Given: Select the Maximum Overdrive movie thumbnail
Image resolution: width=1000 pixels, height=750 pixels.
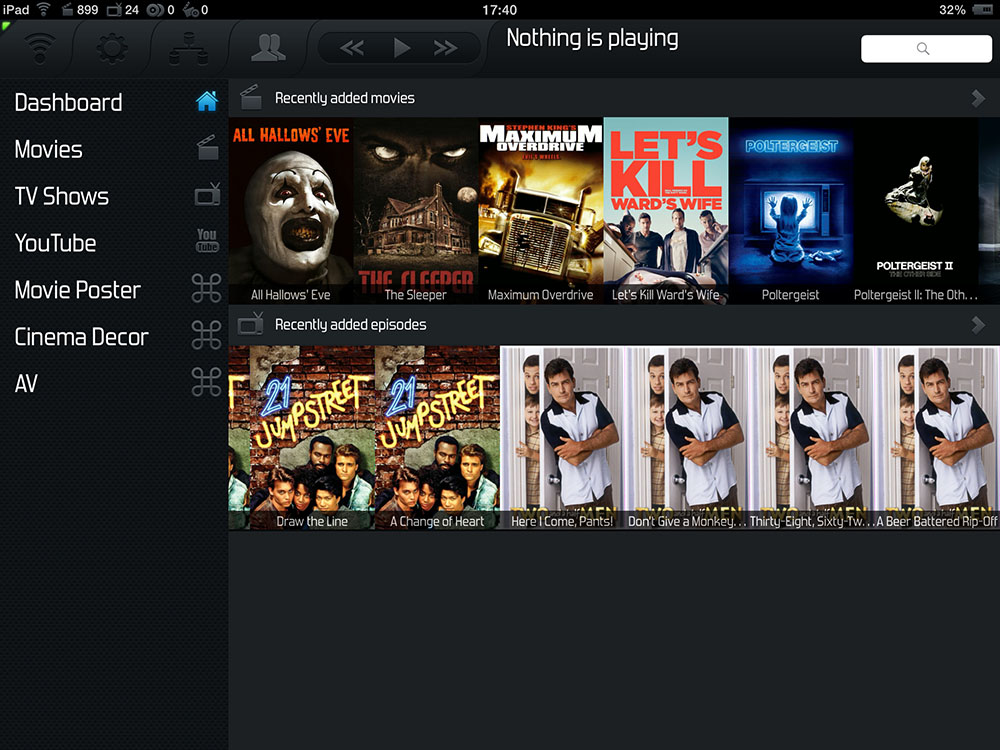Looking at the screenshot, I should [x=540, y=210].
